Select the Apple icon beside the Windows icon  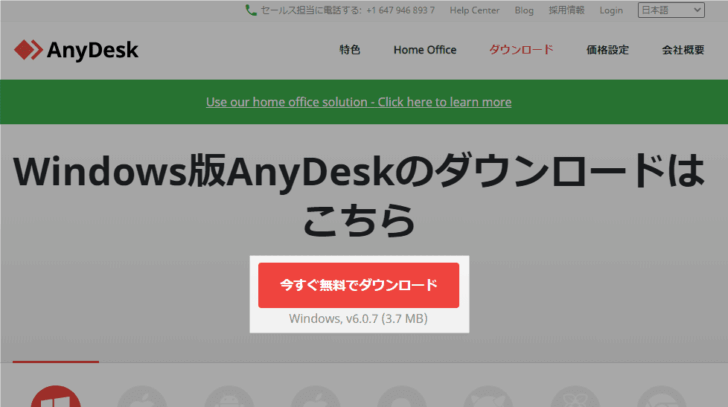click(142, 396)
